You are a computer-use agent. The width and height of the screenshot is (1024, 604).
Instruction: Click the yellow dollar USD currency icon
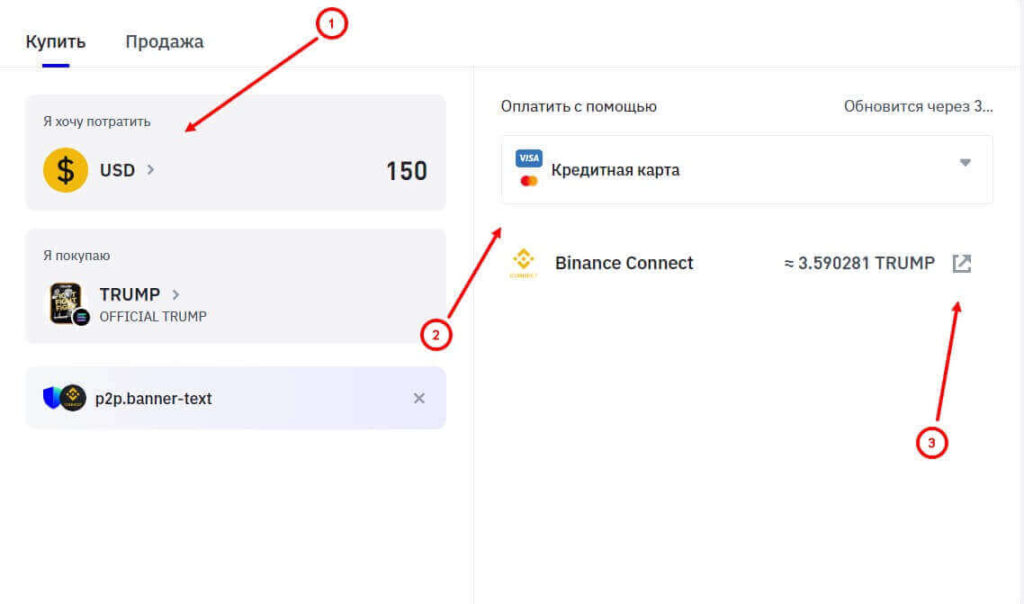65,170
